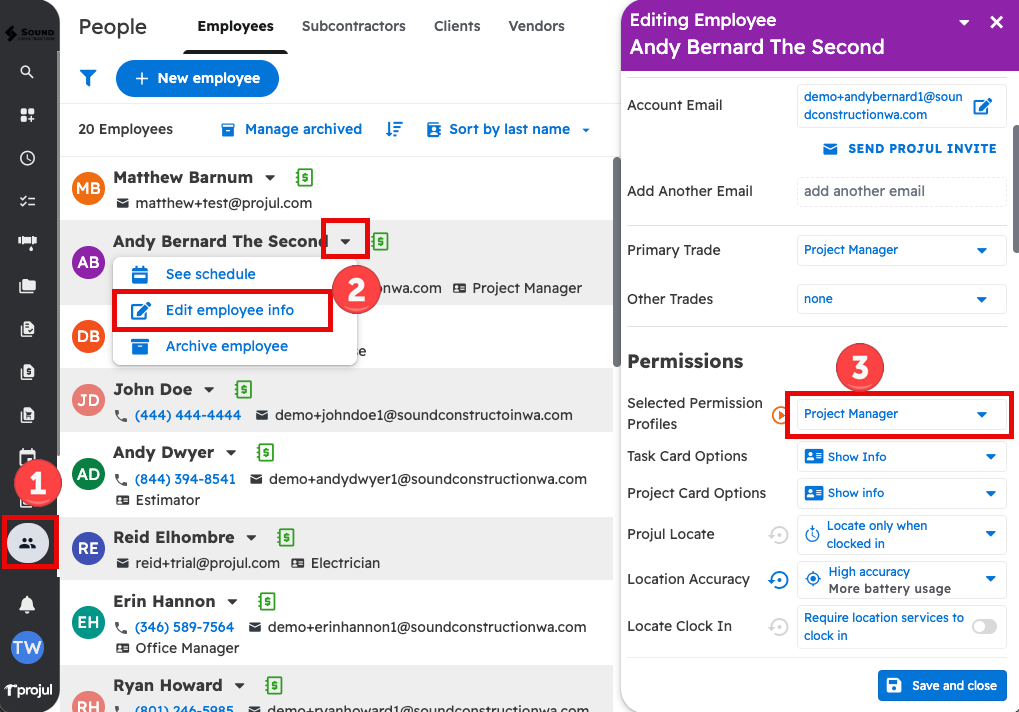Open Matthew Barnum's pay rate icon
1019x712 pixels.
(304, 178)
